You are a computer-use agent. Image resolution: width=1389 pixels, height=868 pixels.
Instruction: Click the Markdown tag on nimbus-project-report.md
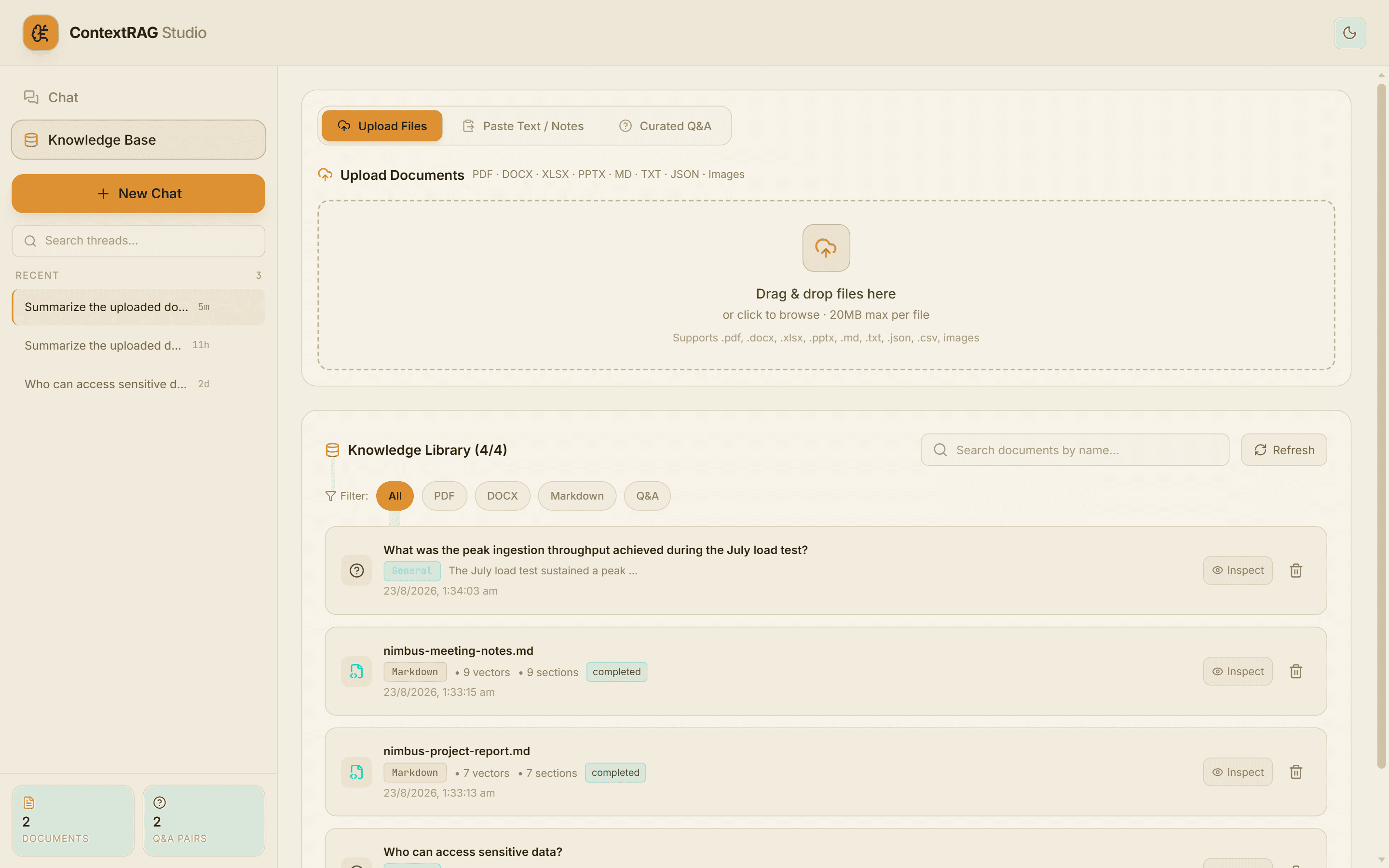(x=414, y=773)
